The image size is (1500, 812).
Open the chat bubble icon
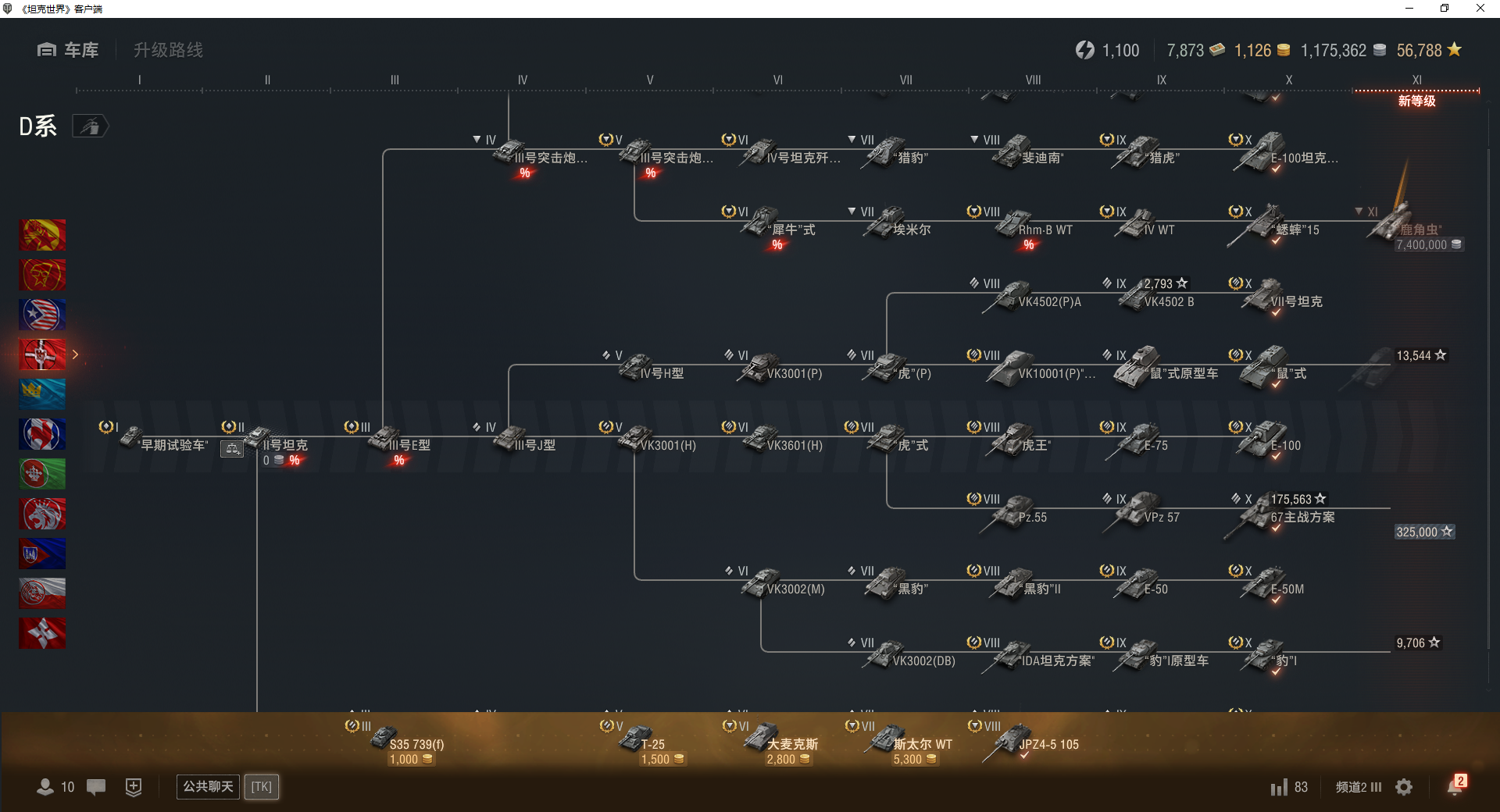point(96,787)
